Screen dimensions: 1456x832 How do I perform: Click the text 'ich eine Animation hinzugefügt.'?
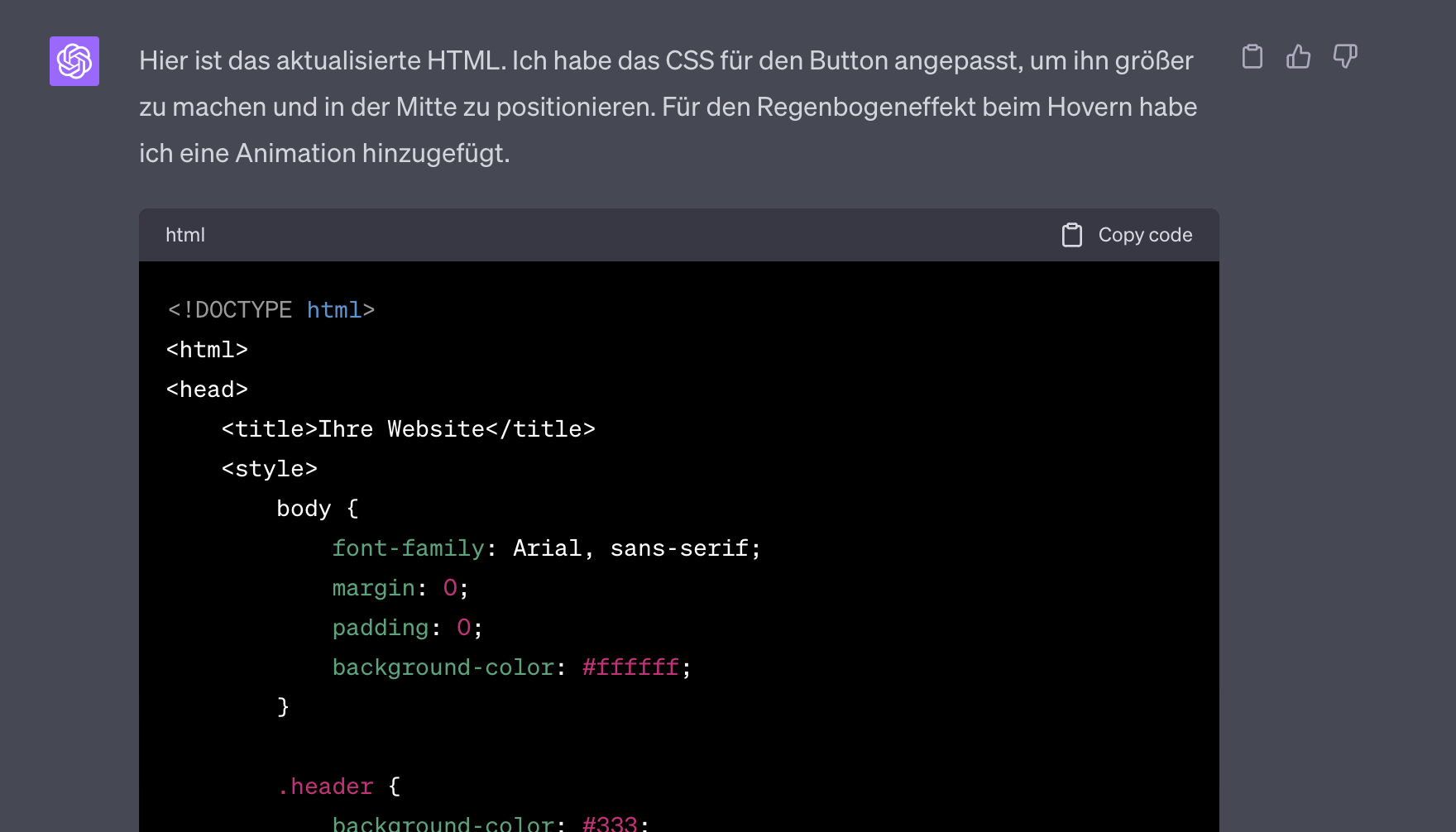coord(324,153)
